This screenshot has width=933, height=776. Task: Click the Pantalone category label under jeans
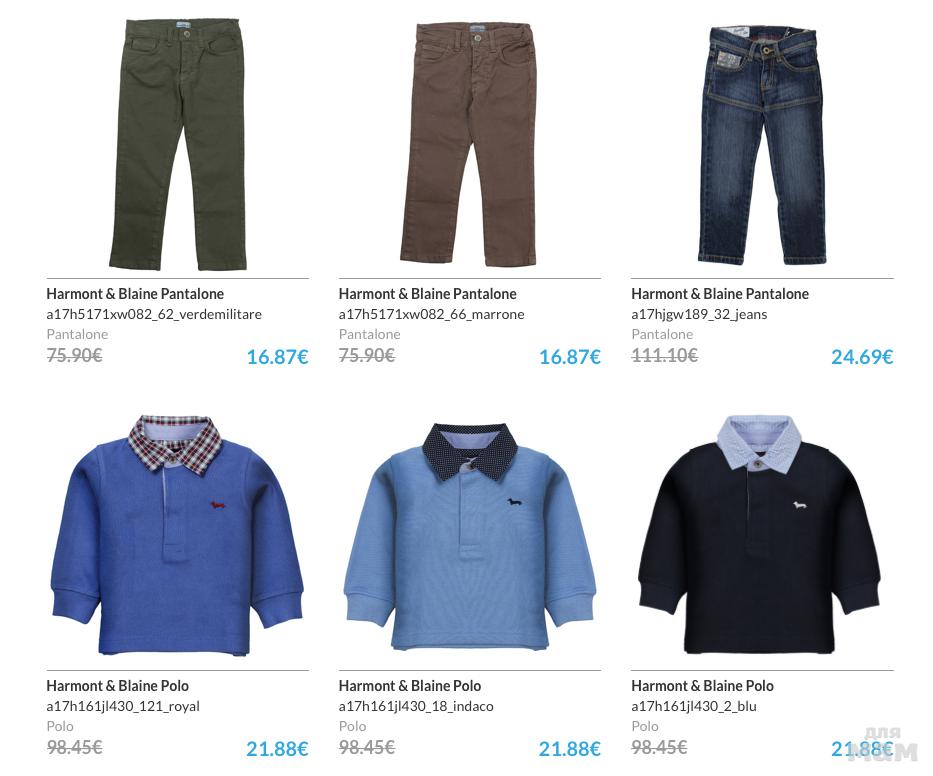tap(662, 334)
